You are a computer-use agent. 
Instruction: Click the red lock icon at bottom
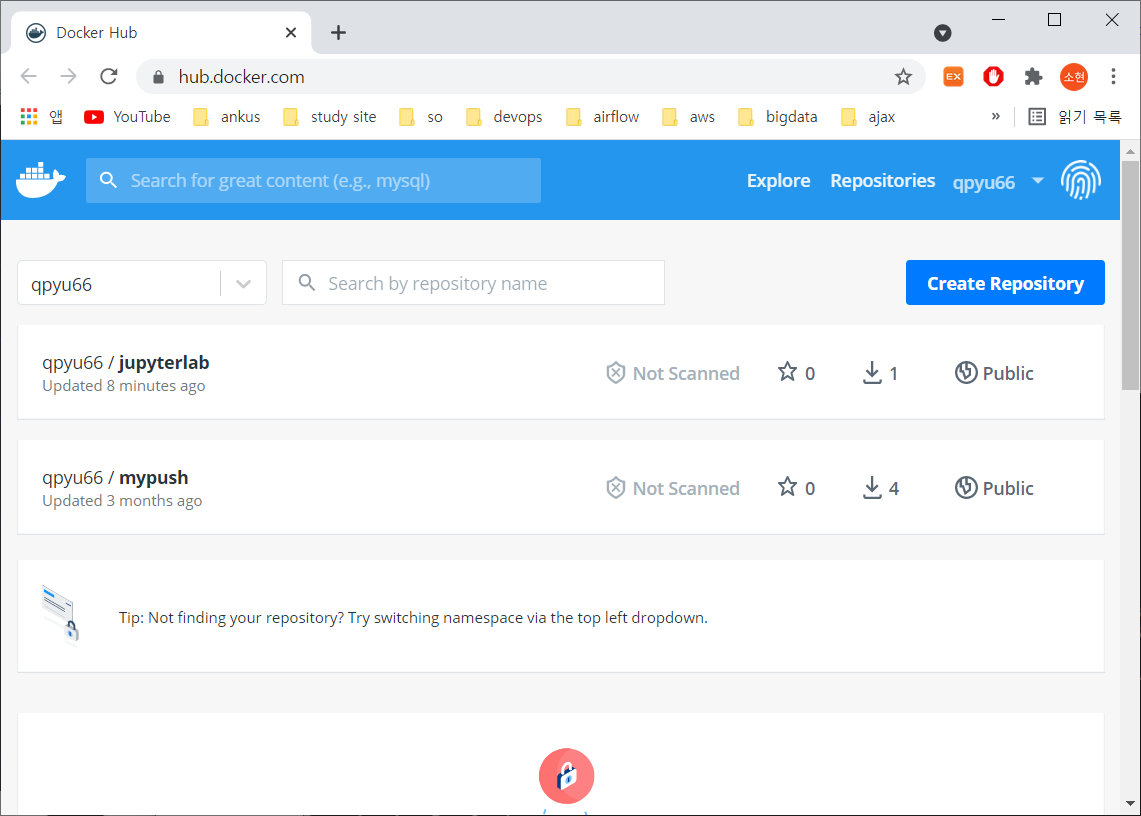pos(566,776)
